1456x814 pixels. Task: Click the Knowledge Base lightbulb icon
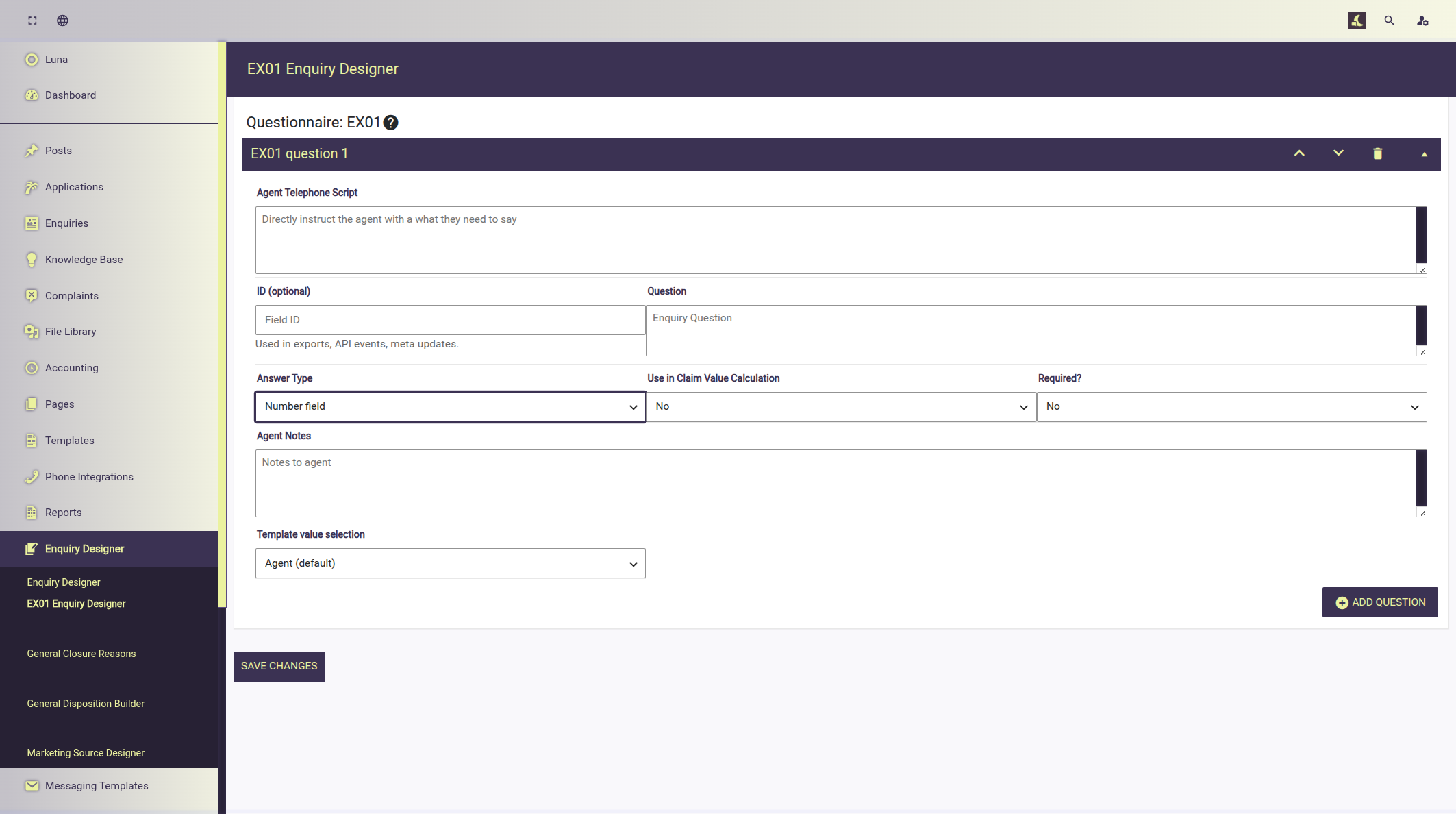point(32,260)
